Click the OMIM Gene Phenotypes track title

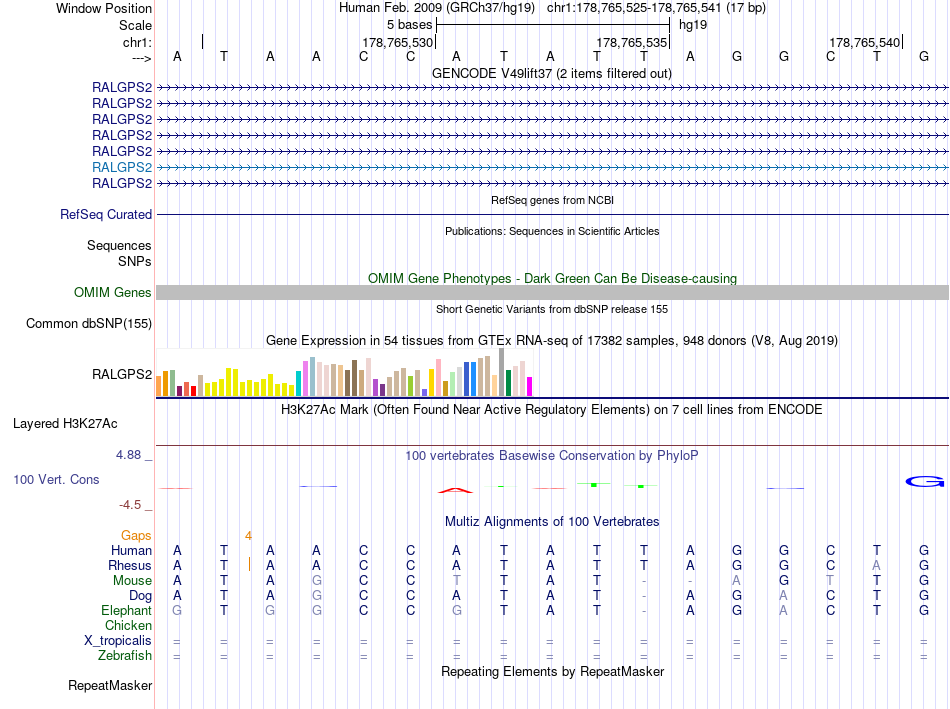[552, 278]
